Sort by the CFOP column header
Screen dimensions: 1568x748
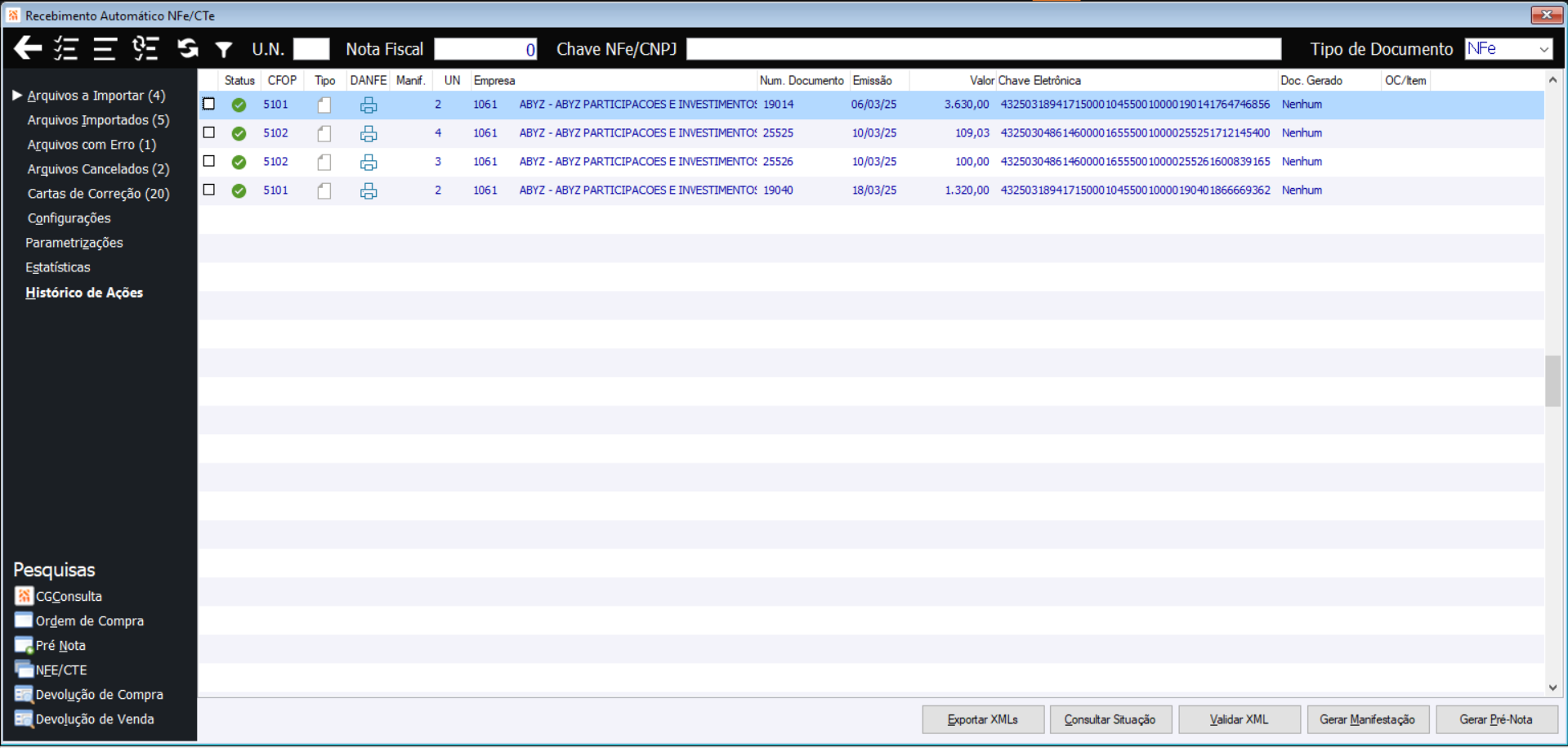coord(282,80)
